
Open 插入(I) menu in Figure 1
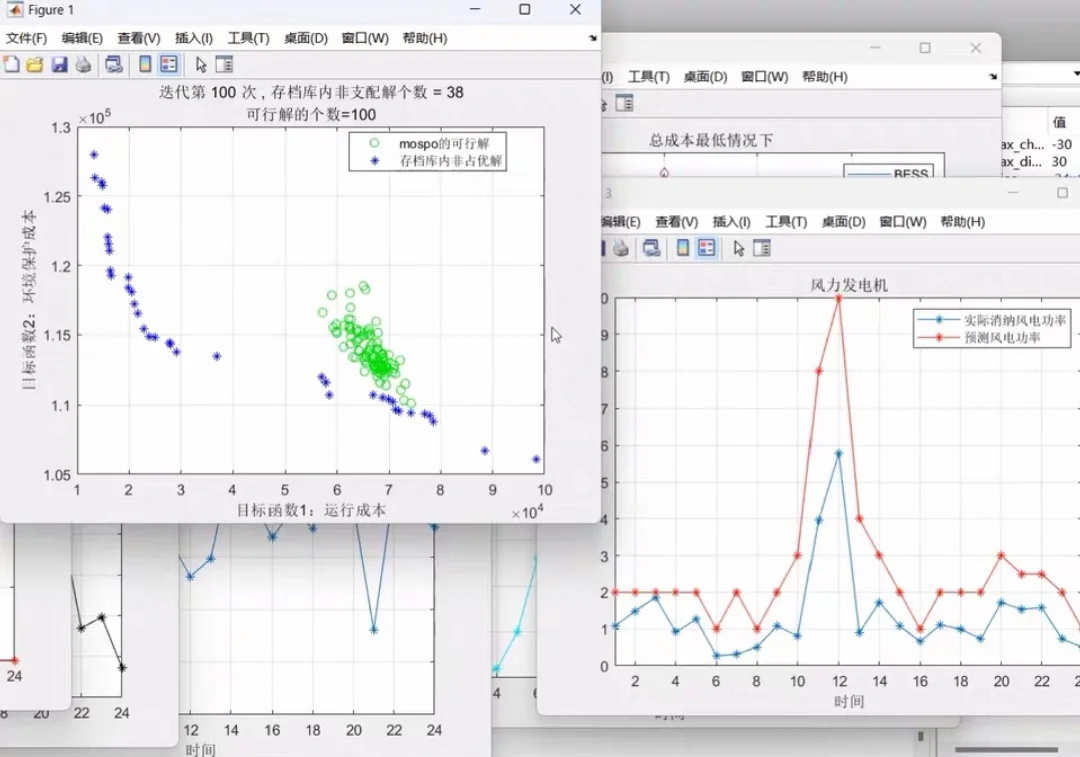pos(194,38)
